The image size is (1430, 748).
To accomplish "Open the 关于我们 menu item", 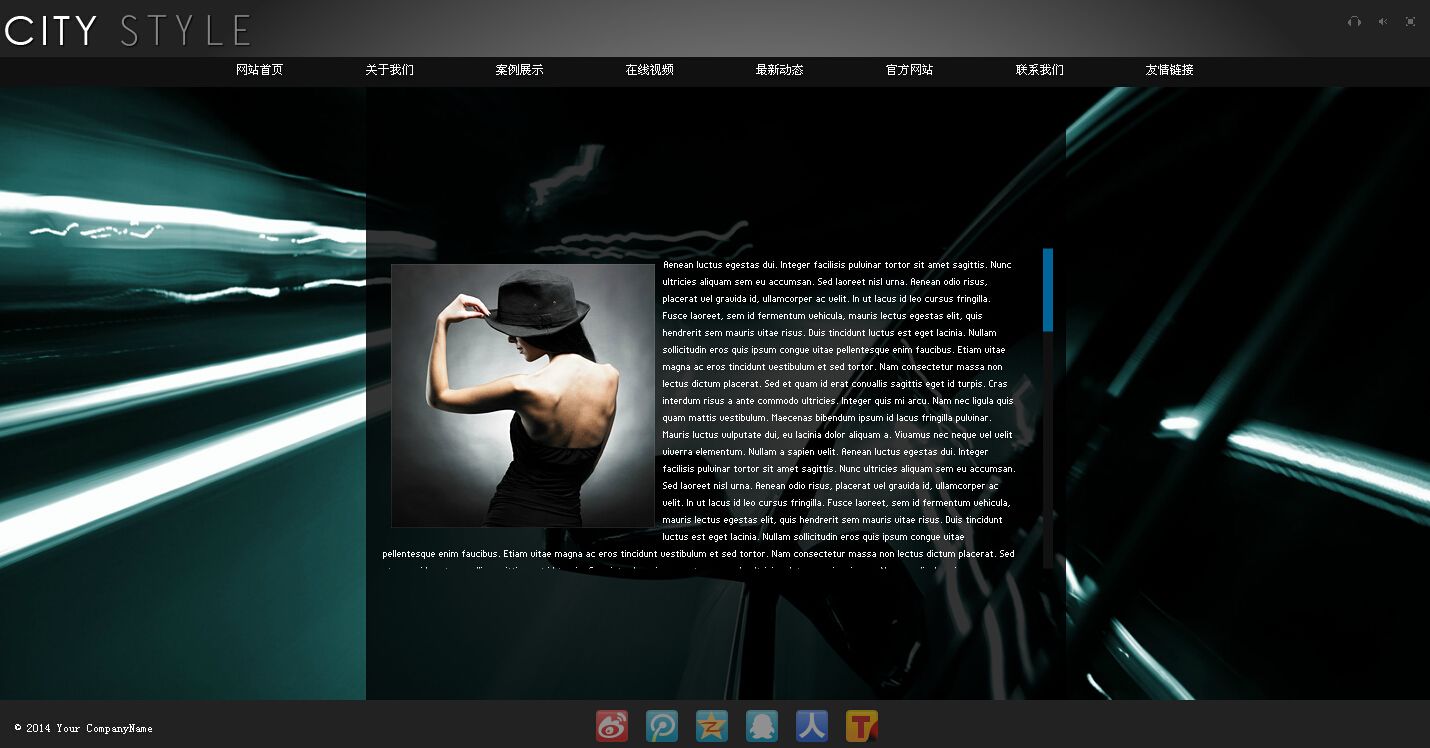I will [x=389, y=70].
